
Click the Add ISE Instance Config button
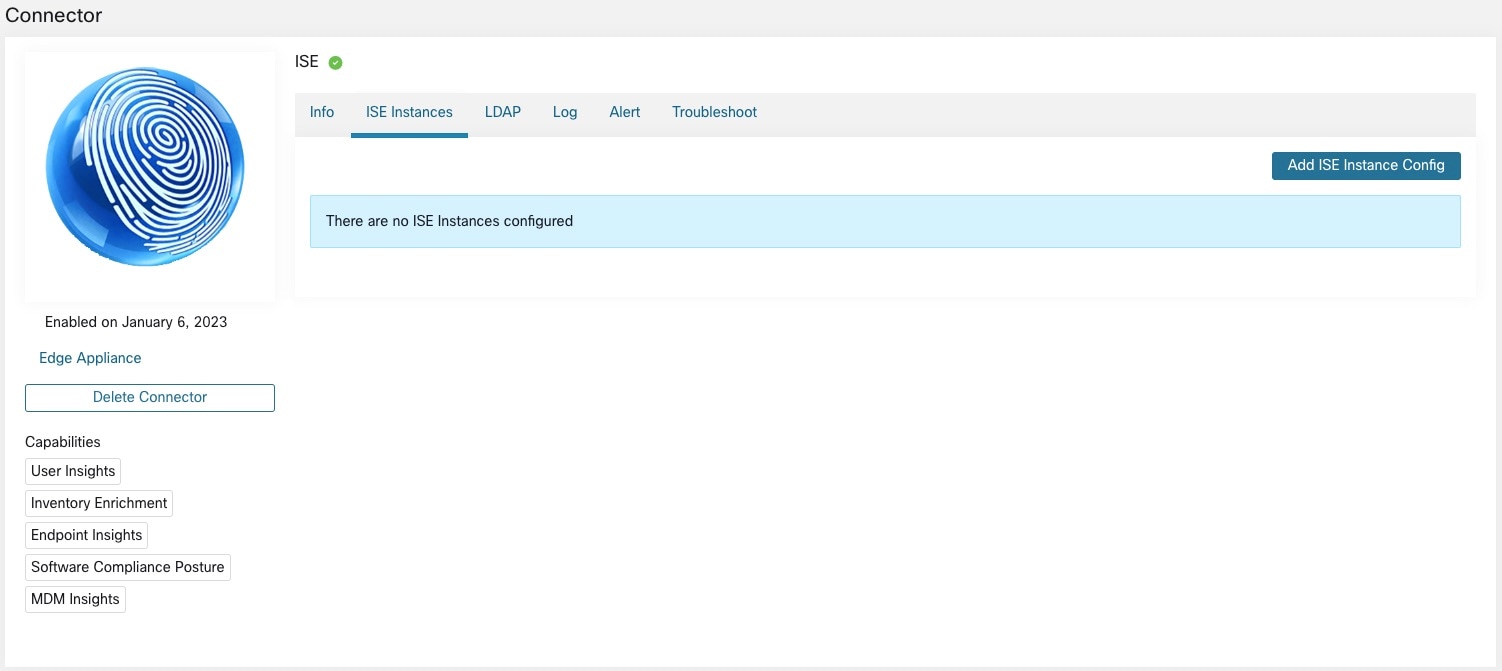tap(1366, 165)
